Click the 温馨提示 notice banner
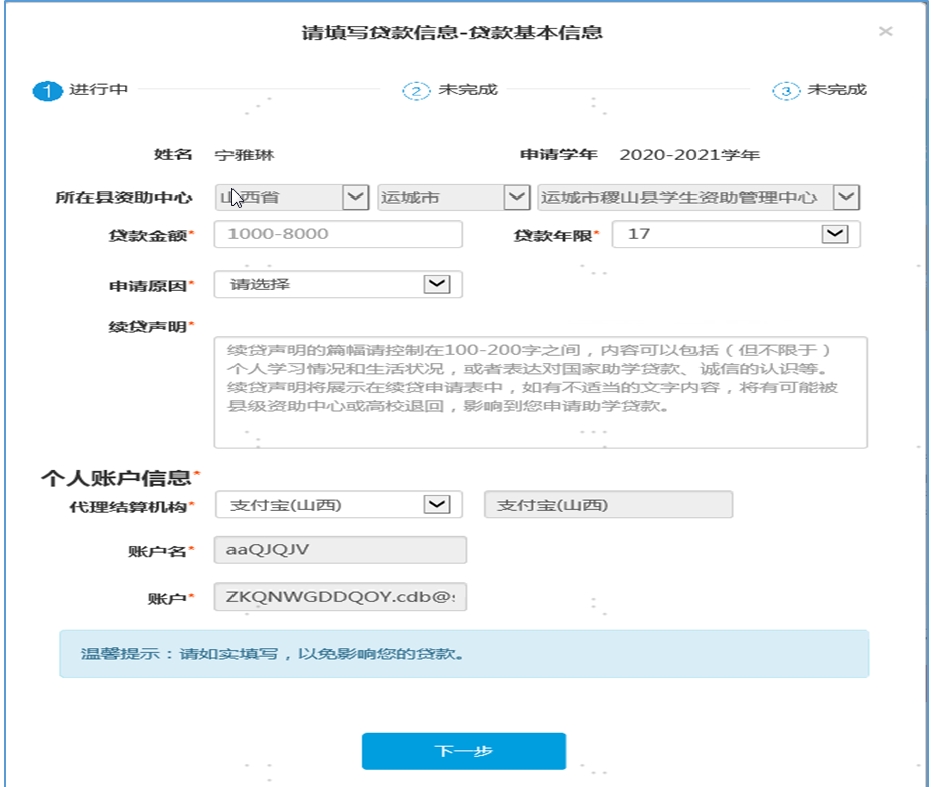This screenshot has width=932, height=787. pos(464,654)
